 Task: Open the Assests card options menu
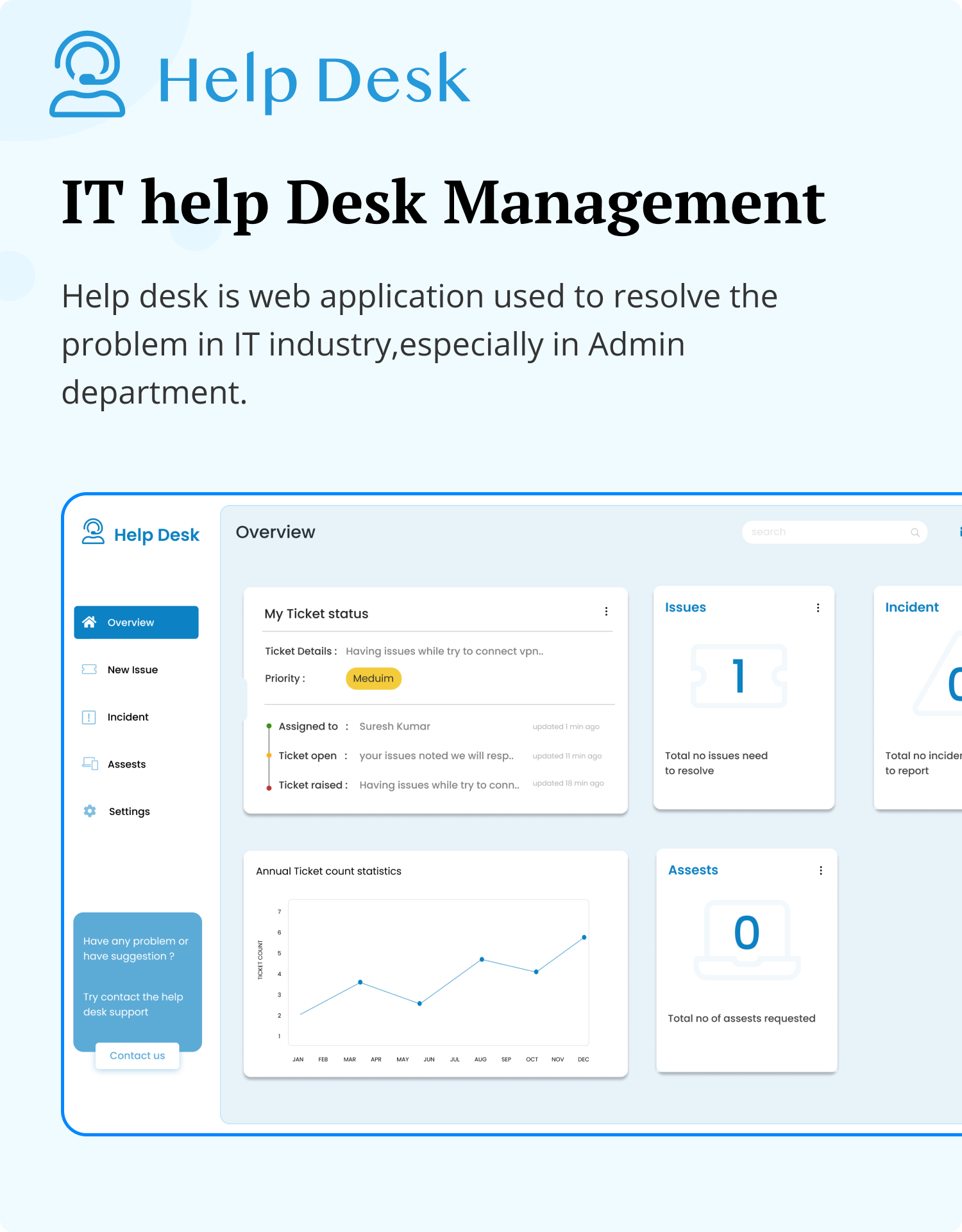tap(821, 871)
